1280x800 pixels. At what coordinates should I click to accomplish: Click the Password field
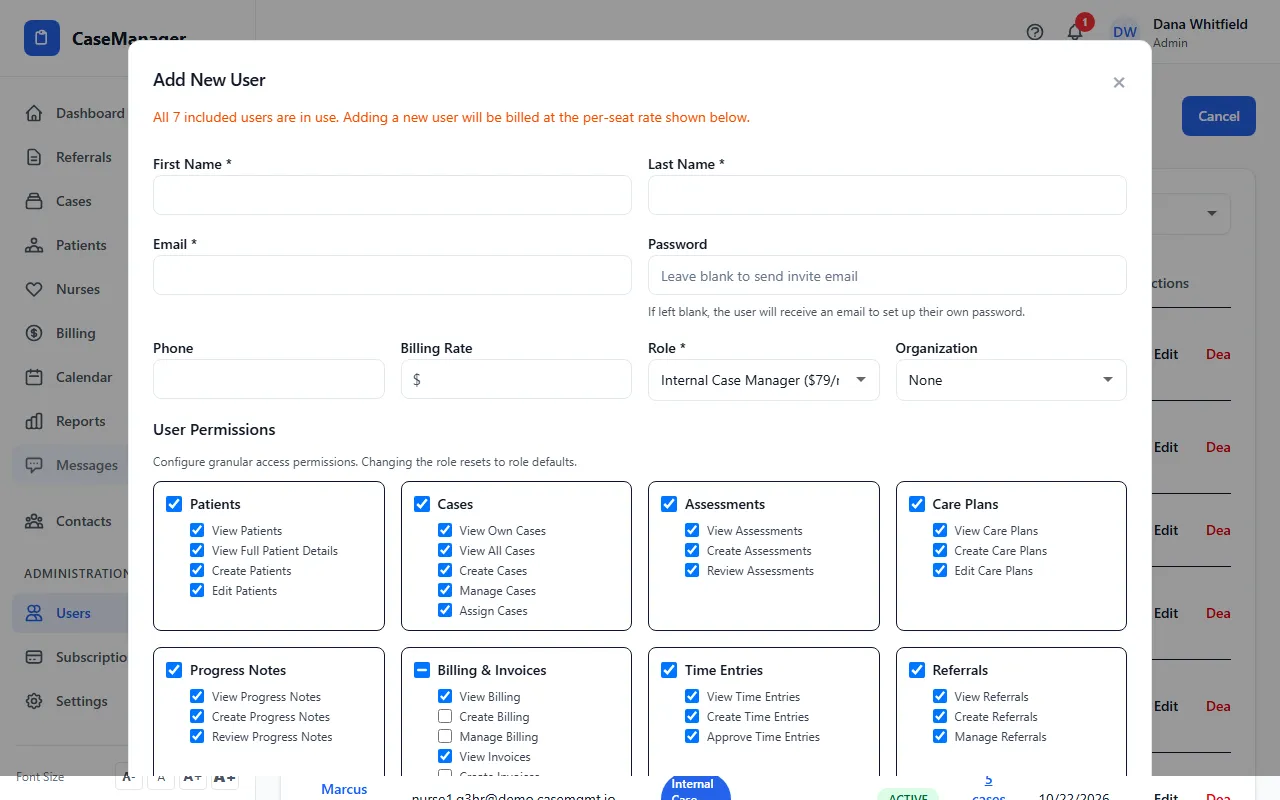click(887, 275)
